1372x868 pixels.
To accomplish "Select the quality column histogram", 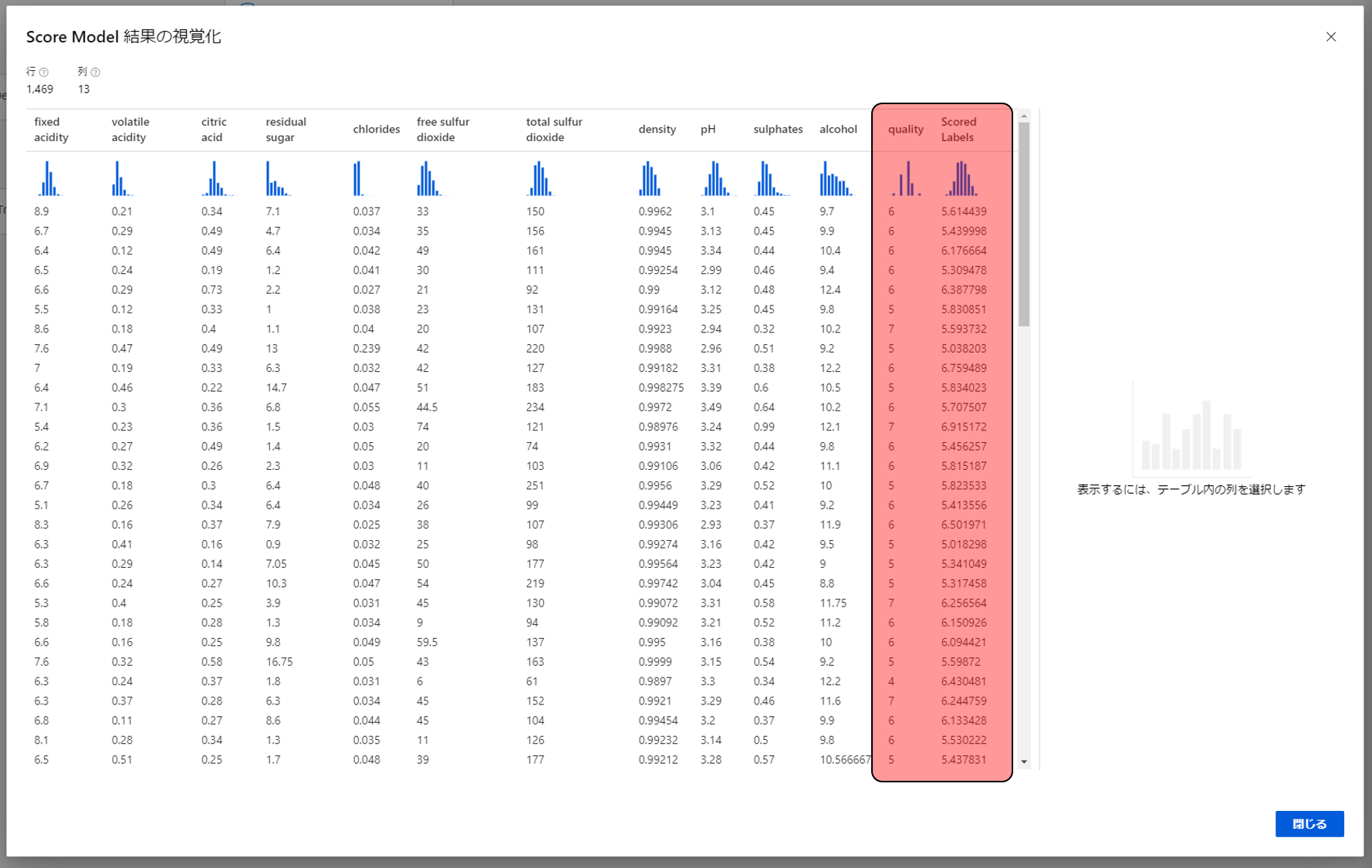I will 906,179.
